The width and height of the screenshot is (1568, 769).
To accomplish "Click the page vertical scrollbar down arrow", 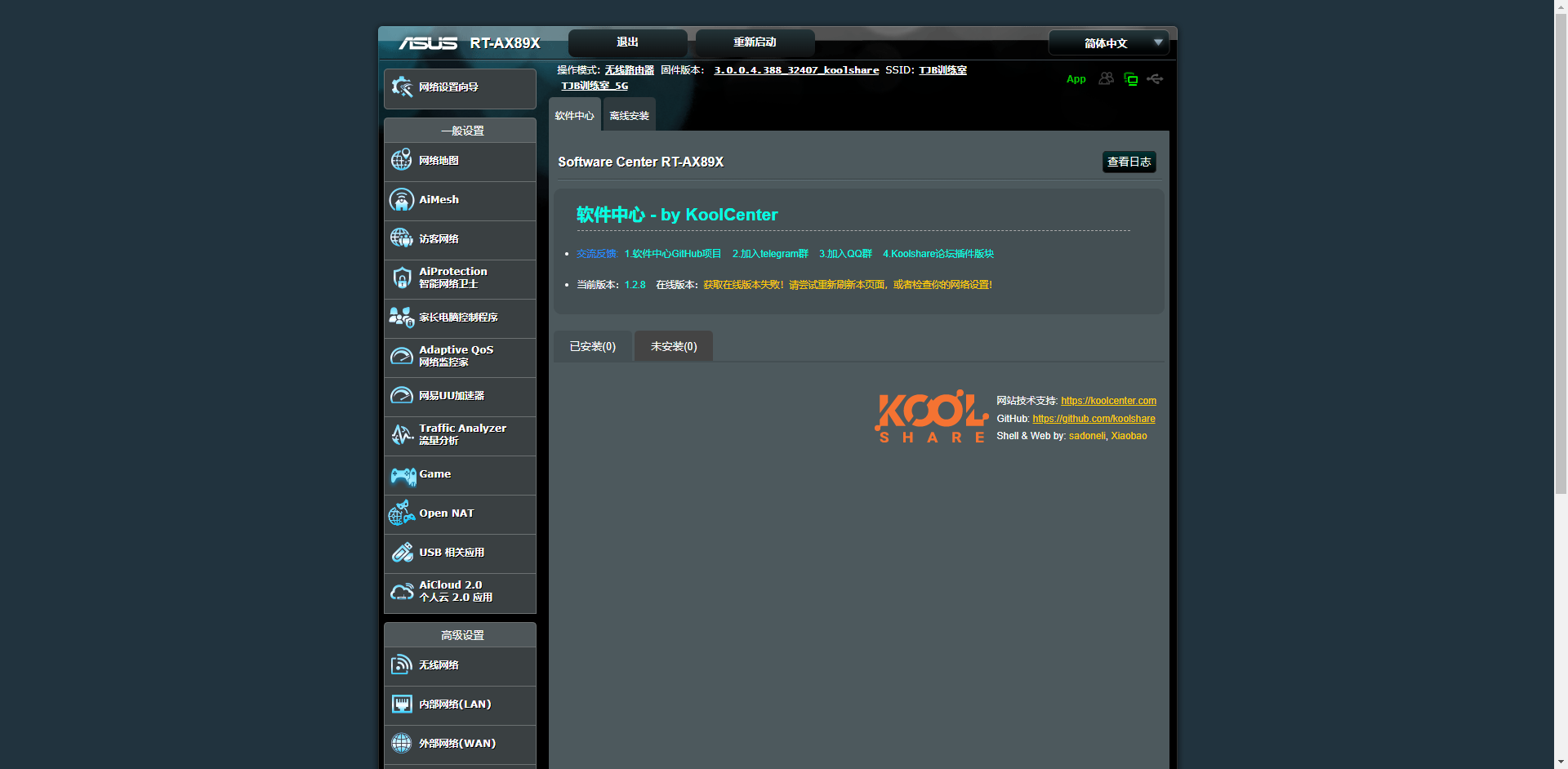I will tap(1561, 762).
